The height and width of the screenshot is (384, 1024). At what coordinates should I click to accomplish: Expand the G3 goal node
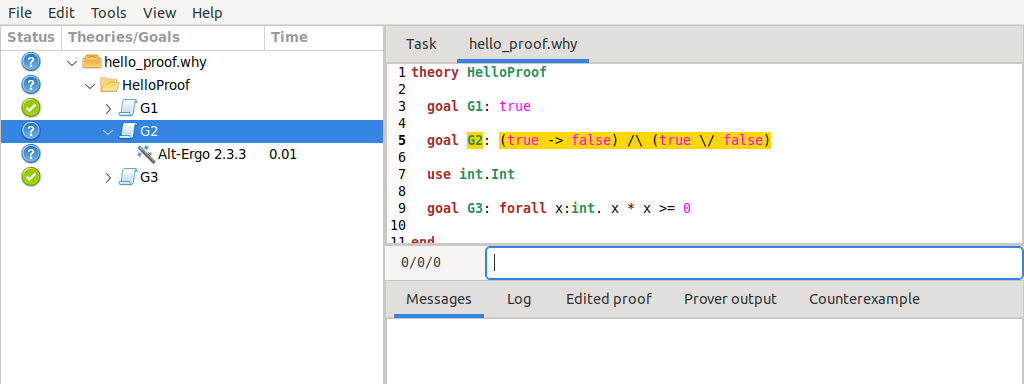108,177
